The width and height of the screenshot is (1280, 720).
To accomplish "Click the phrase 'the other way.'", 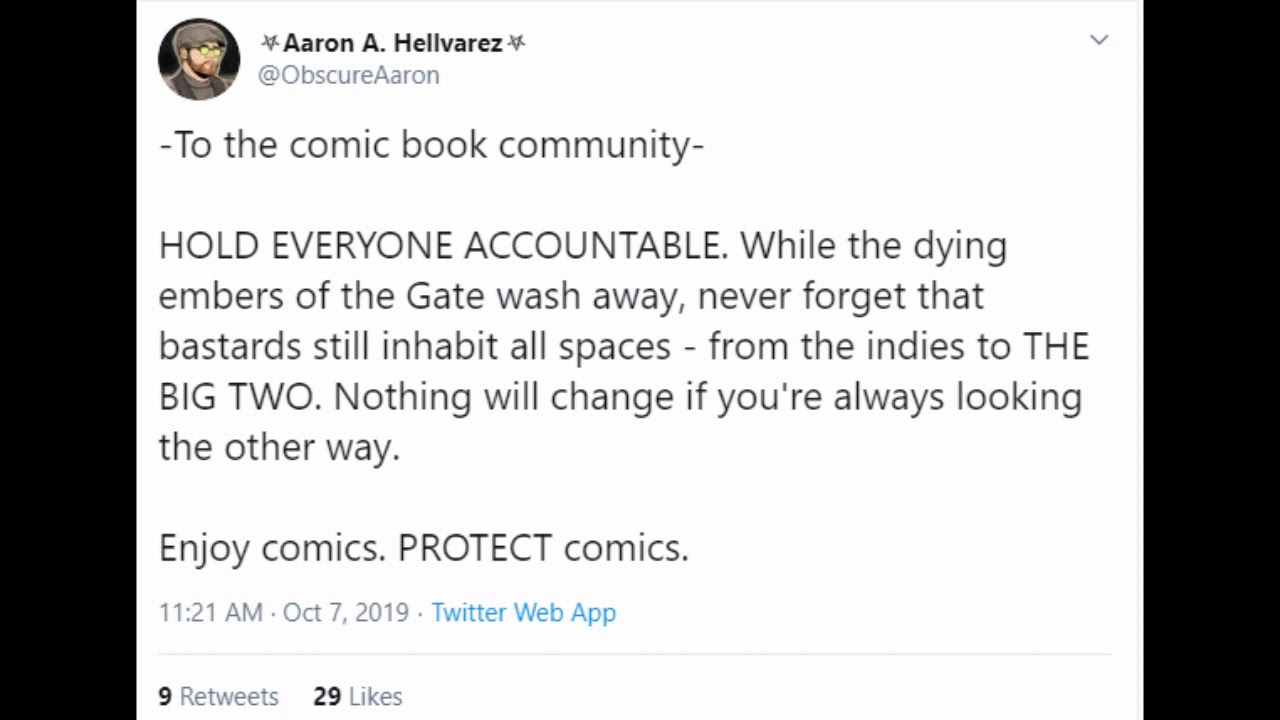I will point(279,447).
